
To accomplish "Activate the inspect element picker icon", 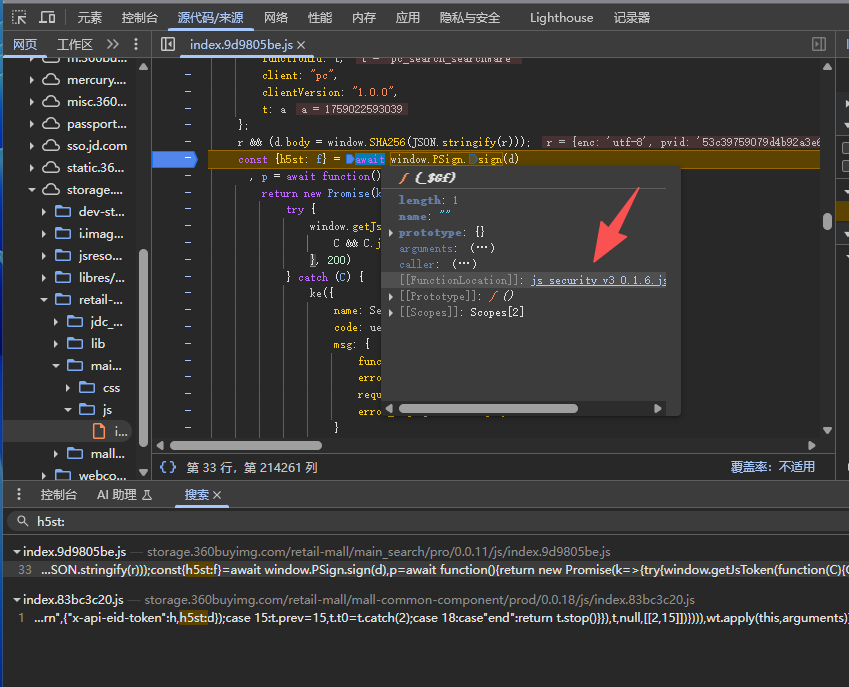I will [x=19, y=18].
